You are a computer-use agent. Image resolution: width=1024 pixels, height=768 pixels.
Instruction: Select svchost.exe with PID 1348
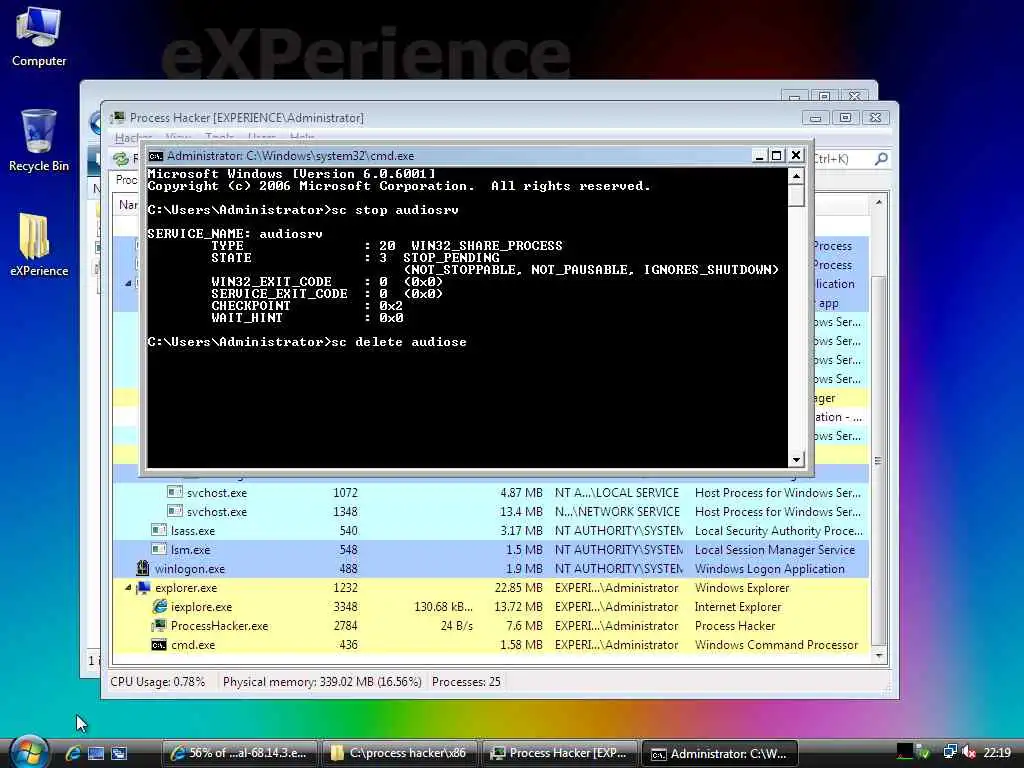click(490, 512)
